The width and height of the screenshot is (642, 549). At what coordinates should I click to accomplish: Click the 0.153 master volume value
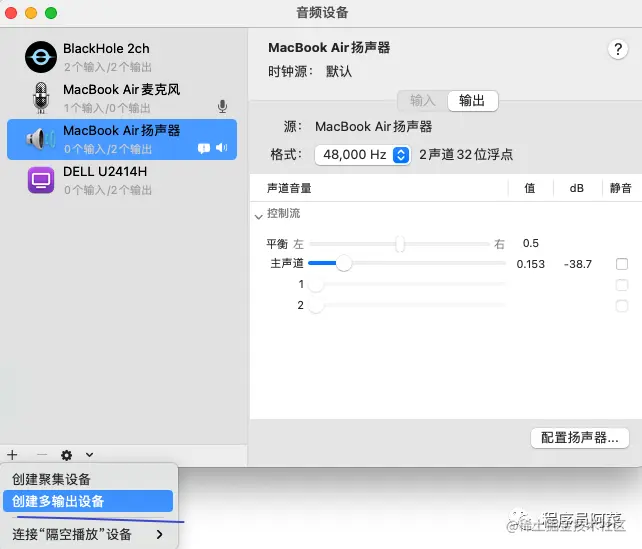531,264
